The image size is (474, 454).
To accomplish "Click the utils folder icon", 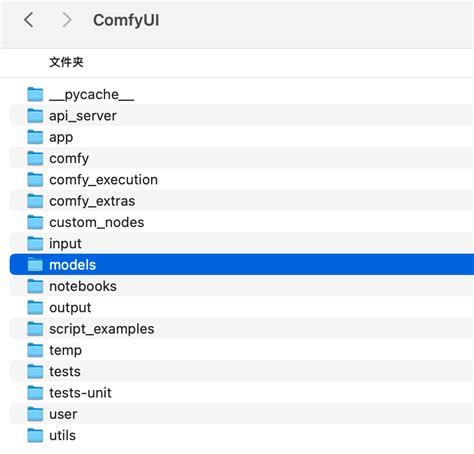I will (x=35, y=436).
